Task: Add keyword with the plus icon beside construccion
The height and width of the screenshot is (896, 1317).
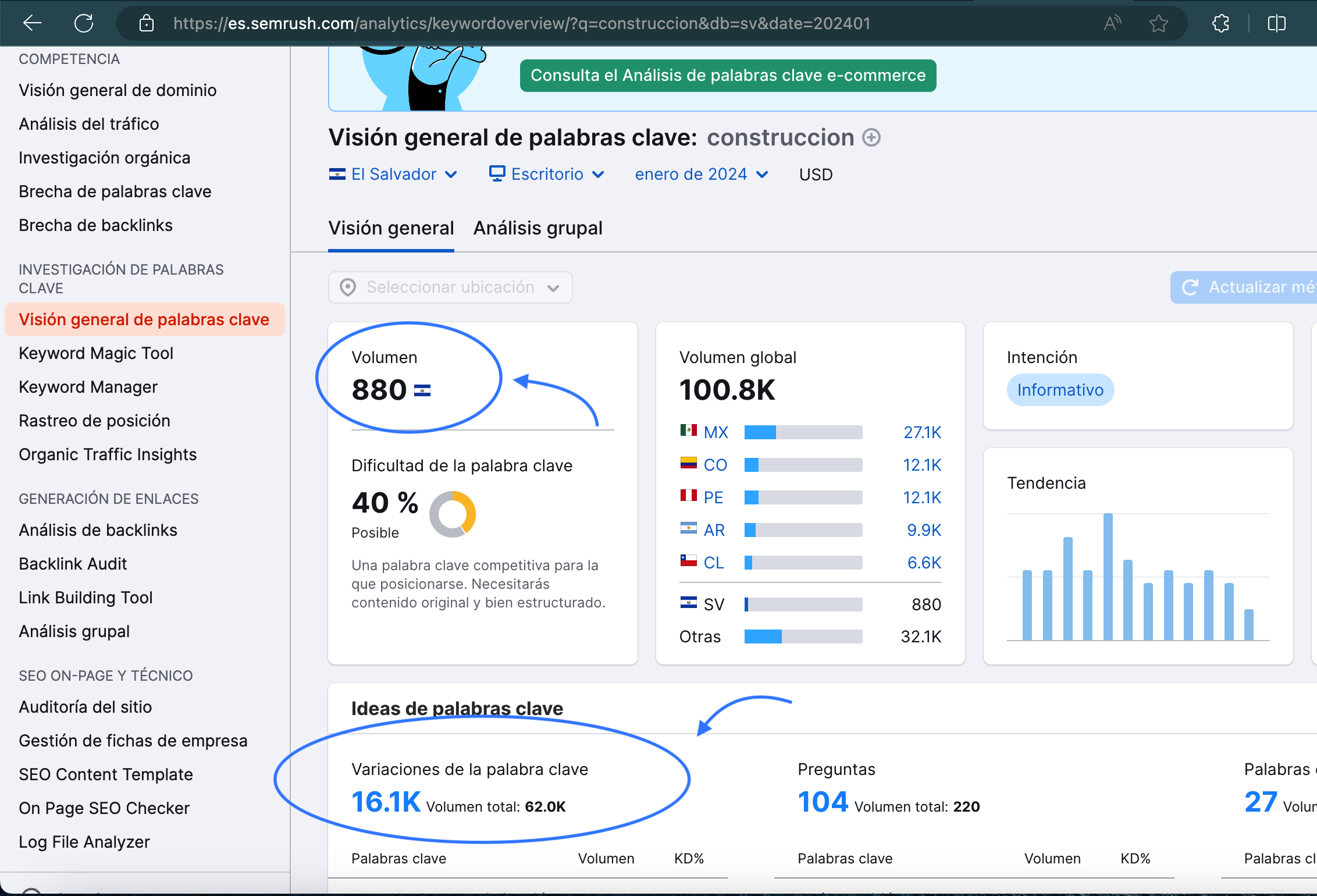Action: [871, 138]
